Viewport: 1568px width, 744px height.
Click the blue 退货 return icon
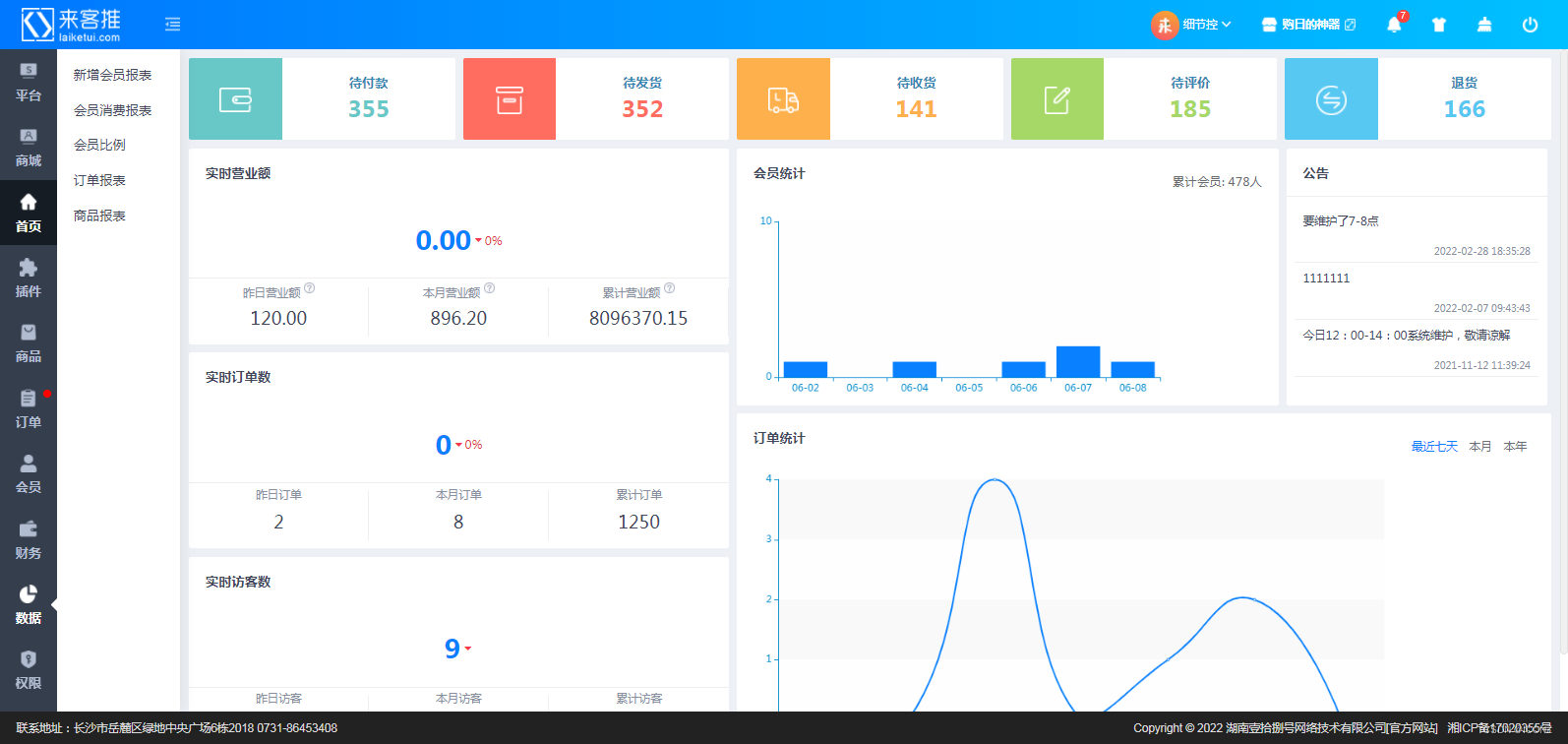click(x=1331, y=99)
